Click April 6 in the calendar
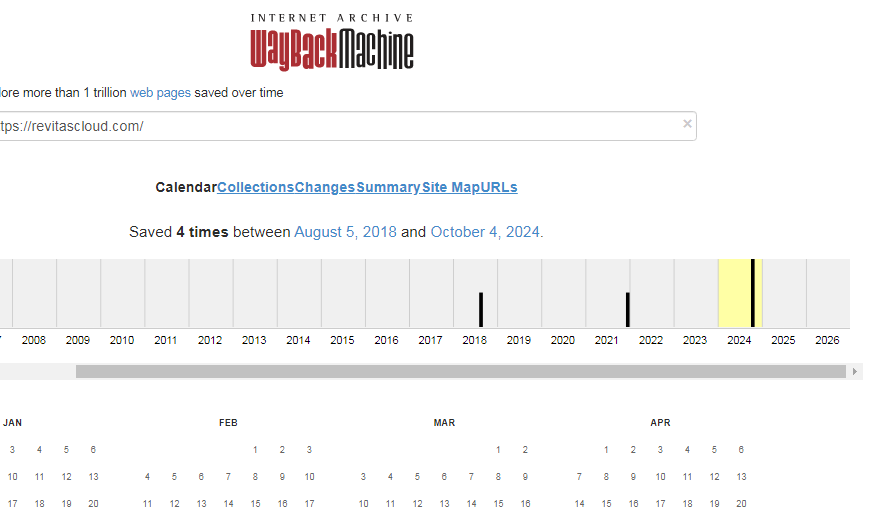 [x=741, y=449]
